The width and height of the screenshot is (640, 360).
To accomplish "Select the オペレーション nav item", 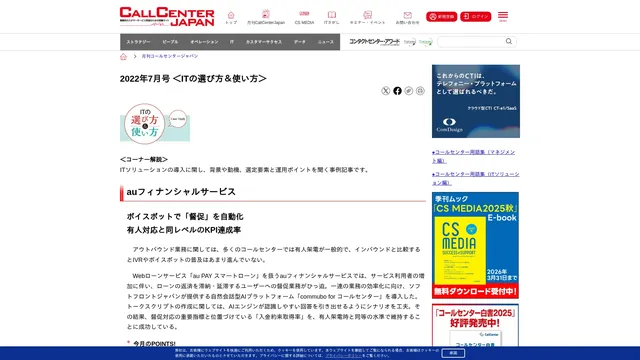I will tap(204, 42).
